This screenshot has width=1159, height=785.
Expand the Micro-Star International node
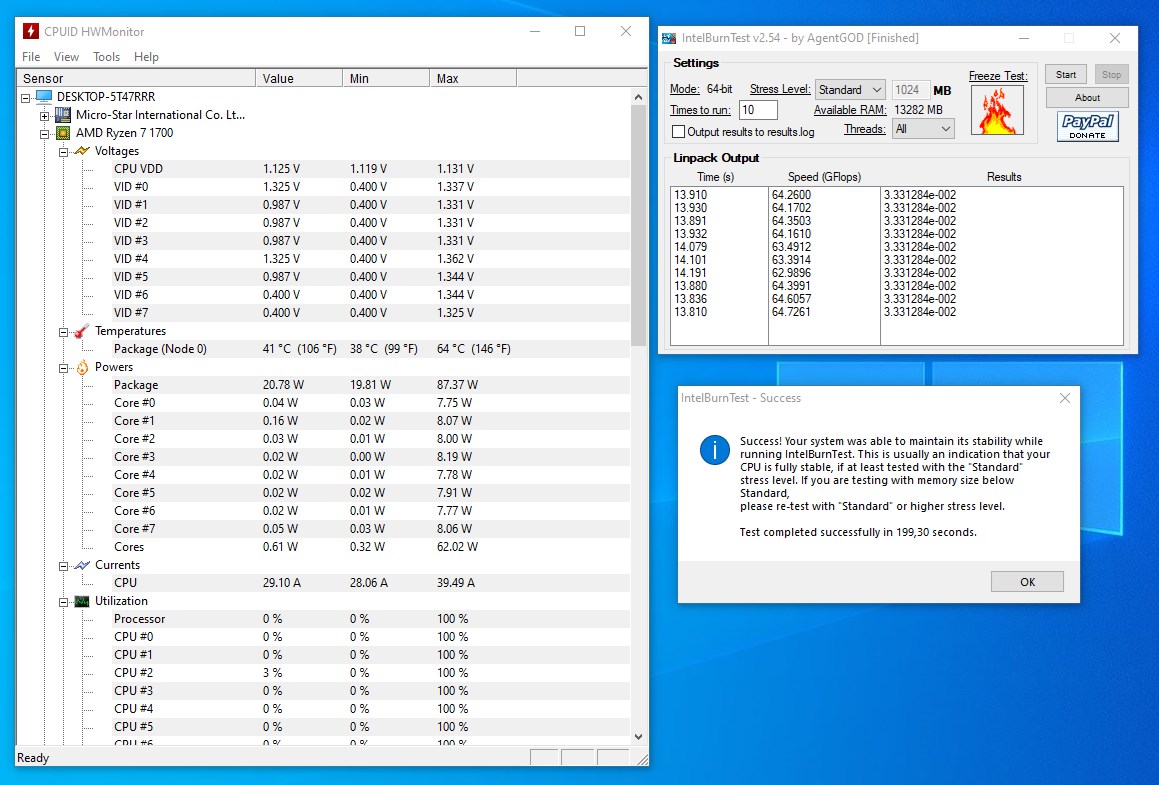pyautogui.click(x=45, y=116)
